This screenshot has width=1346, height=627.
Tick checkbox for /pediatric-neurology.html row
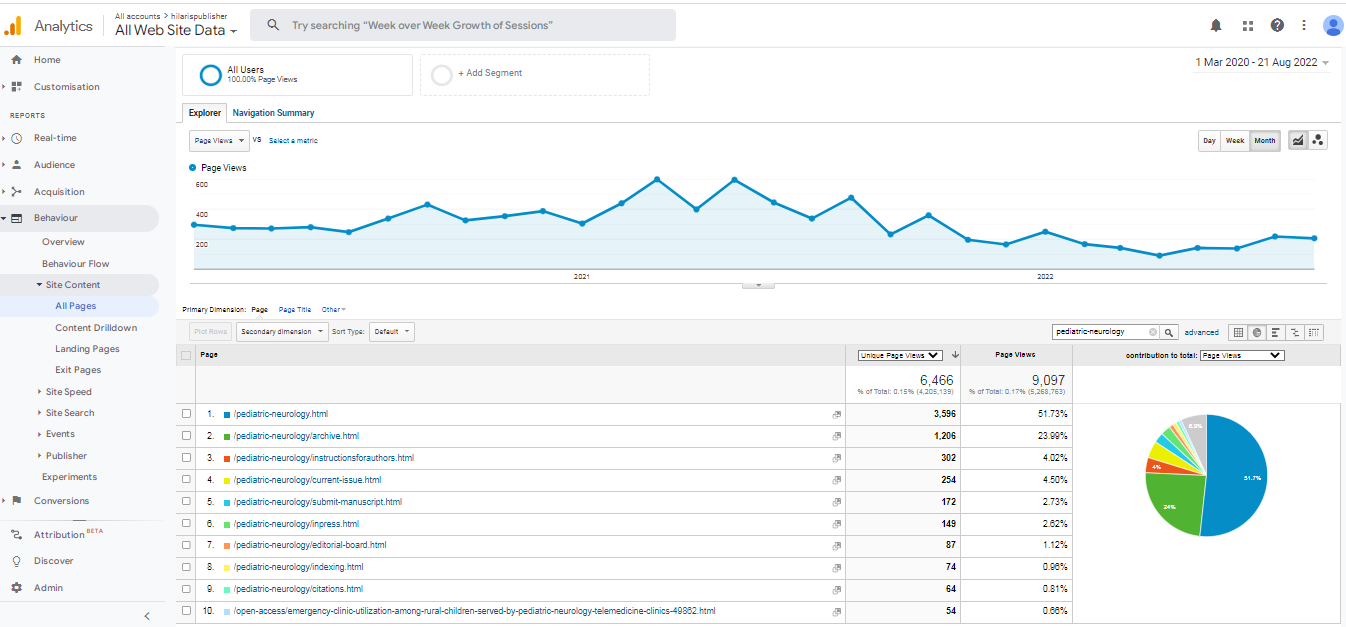186,414
